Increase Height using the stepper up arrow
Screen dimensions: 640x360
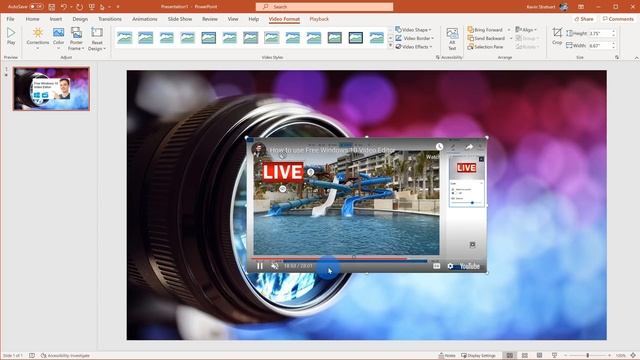[613, 31]
